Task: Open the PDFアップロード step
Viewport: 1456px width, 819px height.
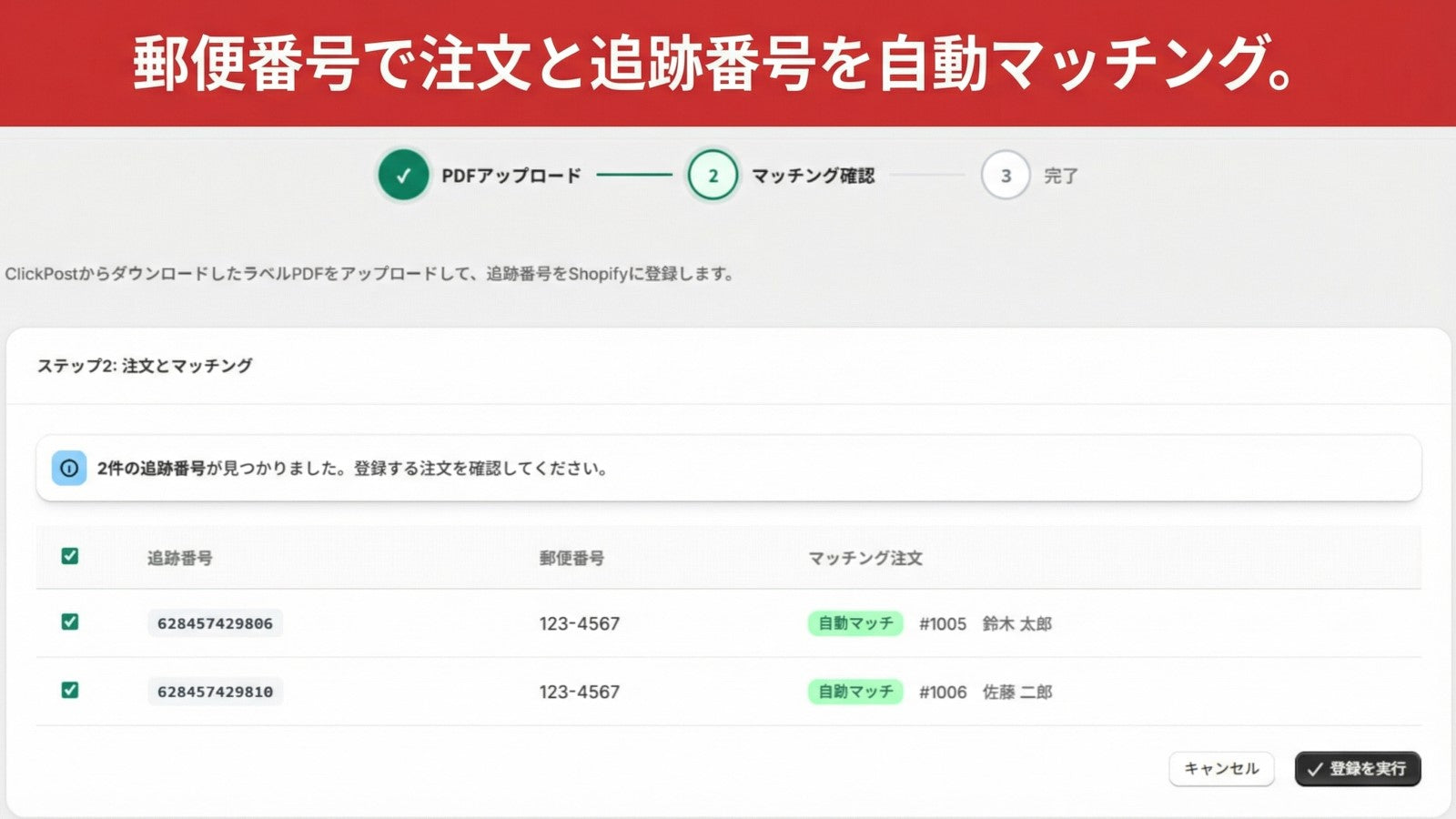Action: tap(511, 176)
